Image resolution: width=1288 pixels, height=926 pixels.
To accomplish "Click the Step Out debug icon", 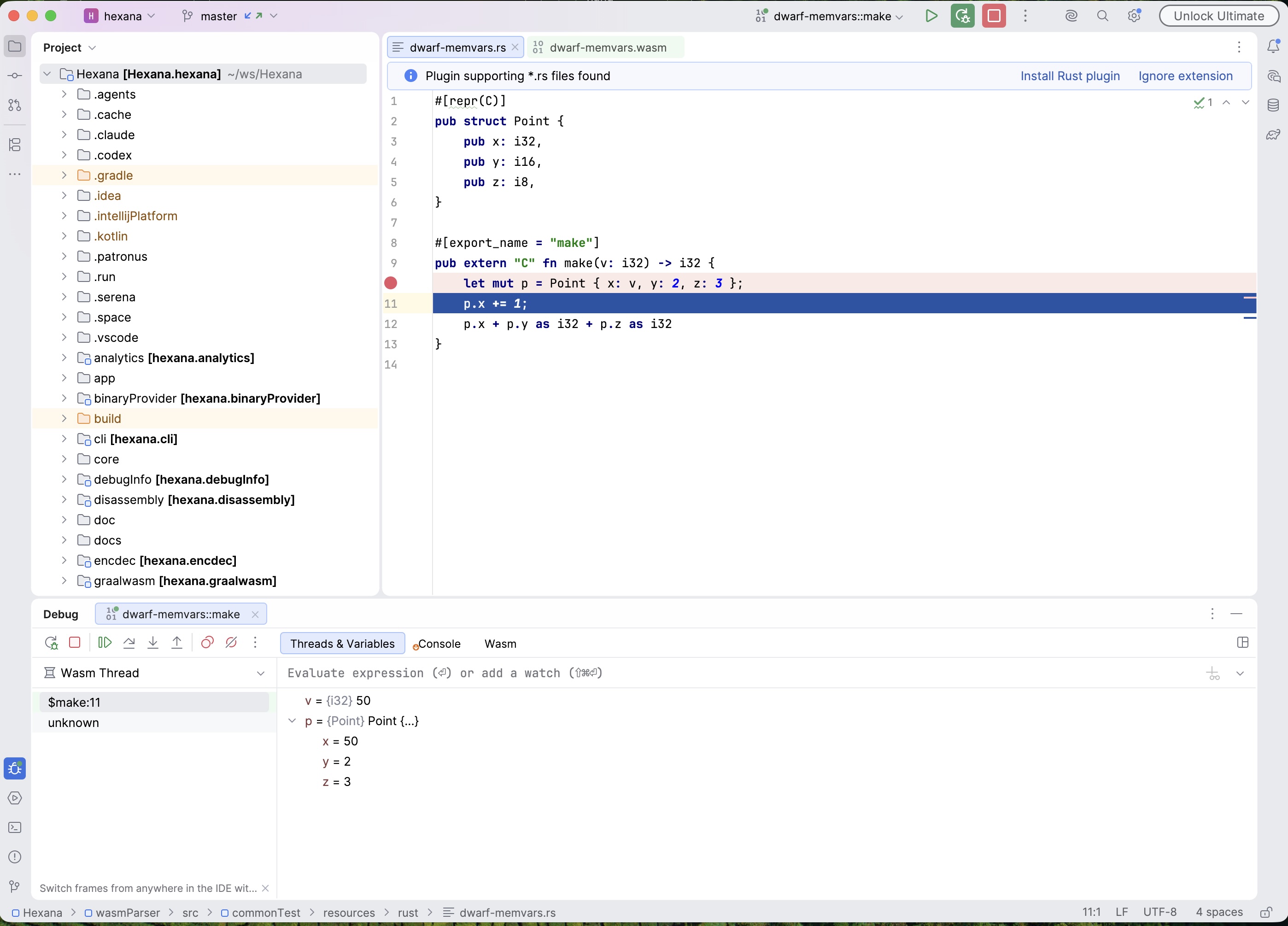I will (x=176, y=643).
